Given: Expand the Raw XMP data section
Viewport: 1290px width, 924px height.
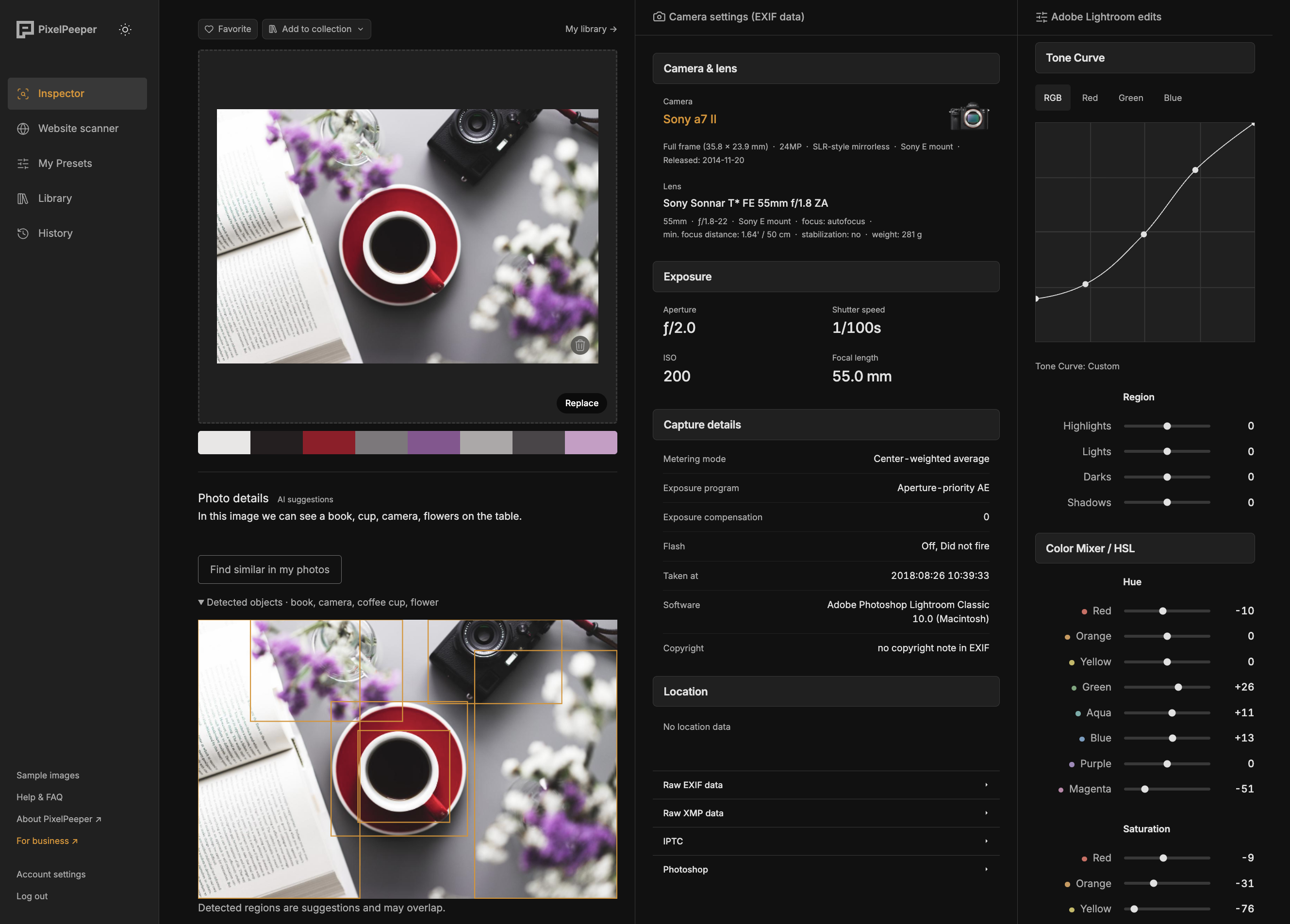Looking at the screenshot, I should (x=826, y=813).
